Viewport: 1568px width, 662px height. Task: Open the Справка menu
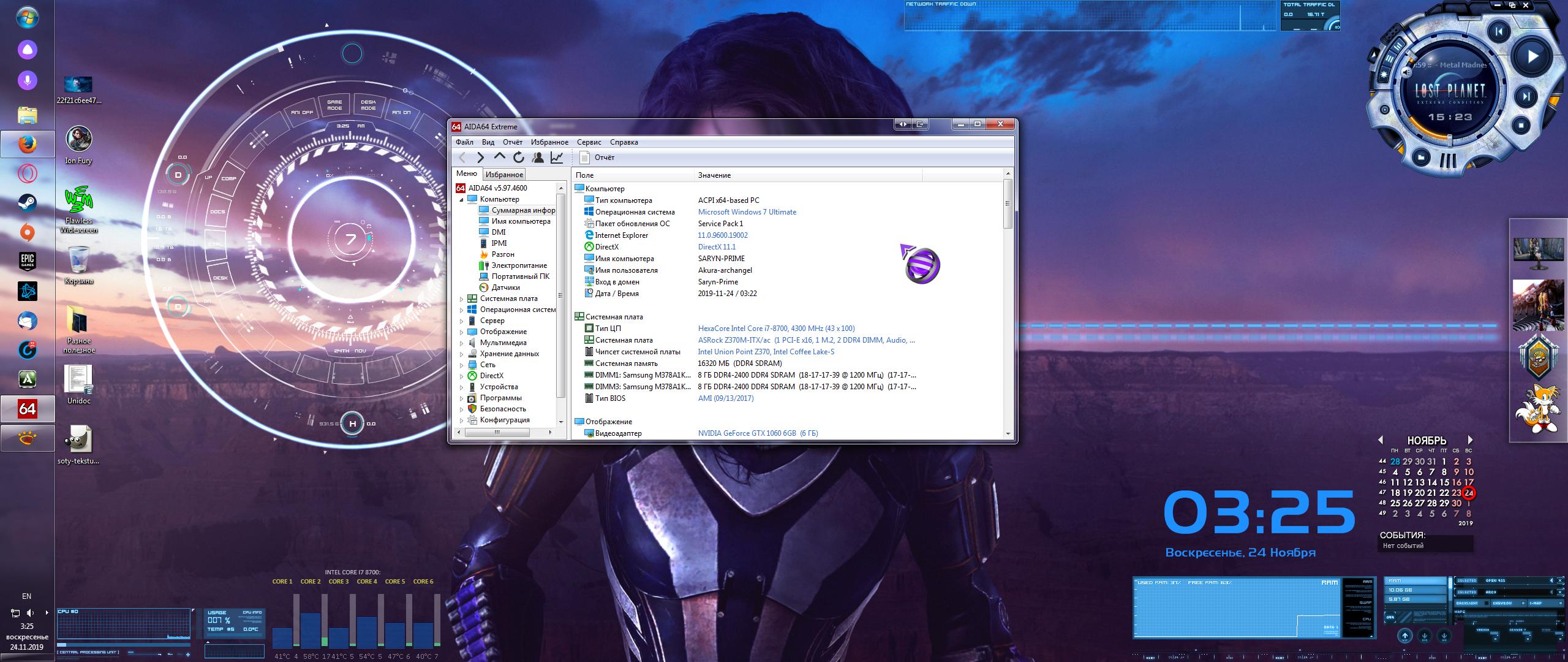(x=624, y=142)
